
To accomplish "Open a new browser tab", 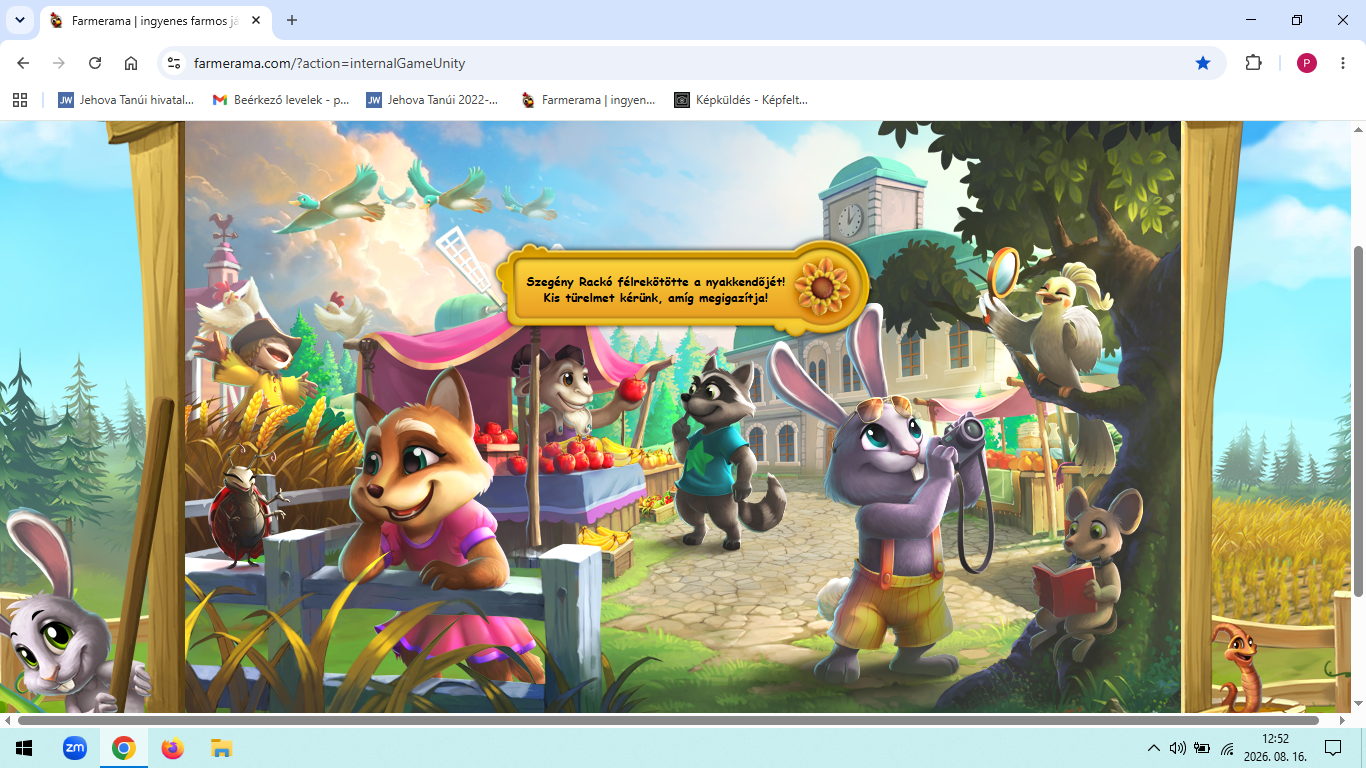I will coord(292,20).
